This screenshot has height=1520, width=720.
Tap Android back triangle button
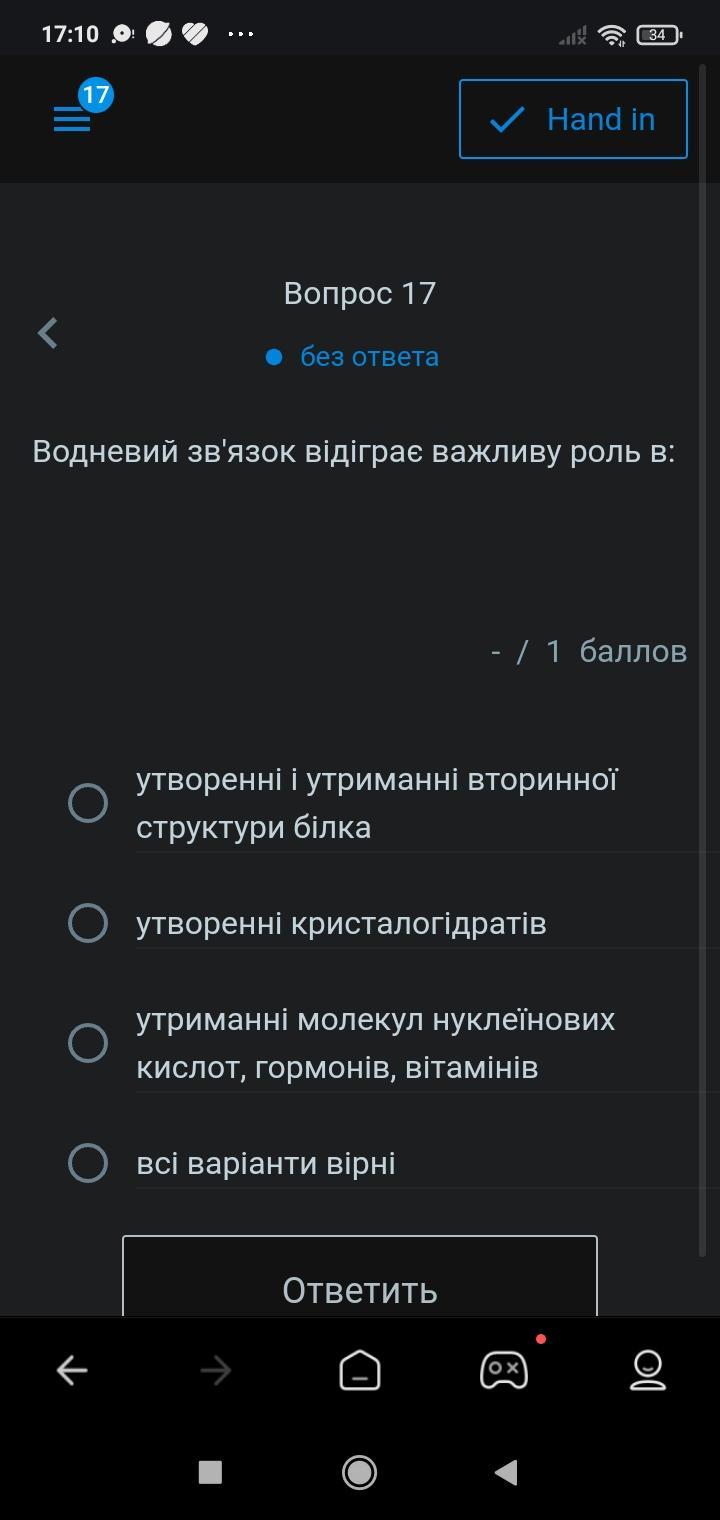point(506,1472)
